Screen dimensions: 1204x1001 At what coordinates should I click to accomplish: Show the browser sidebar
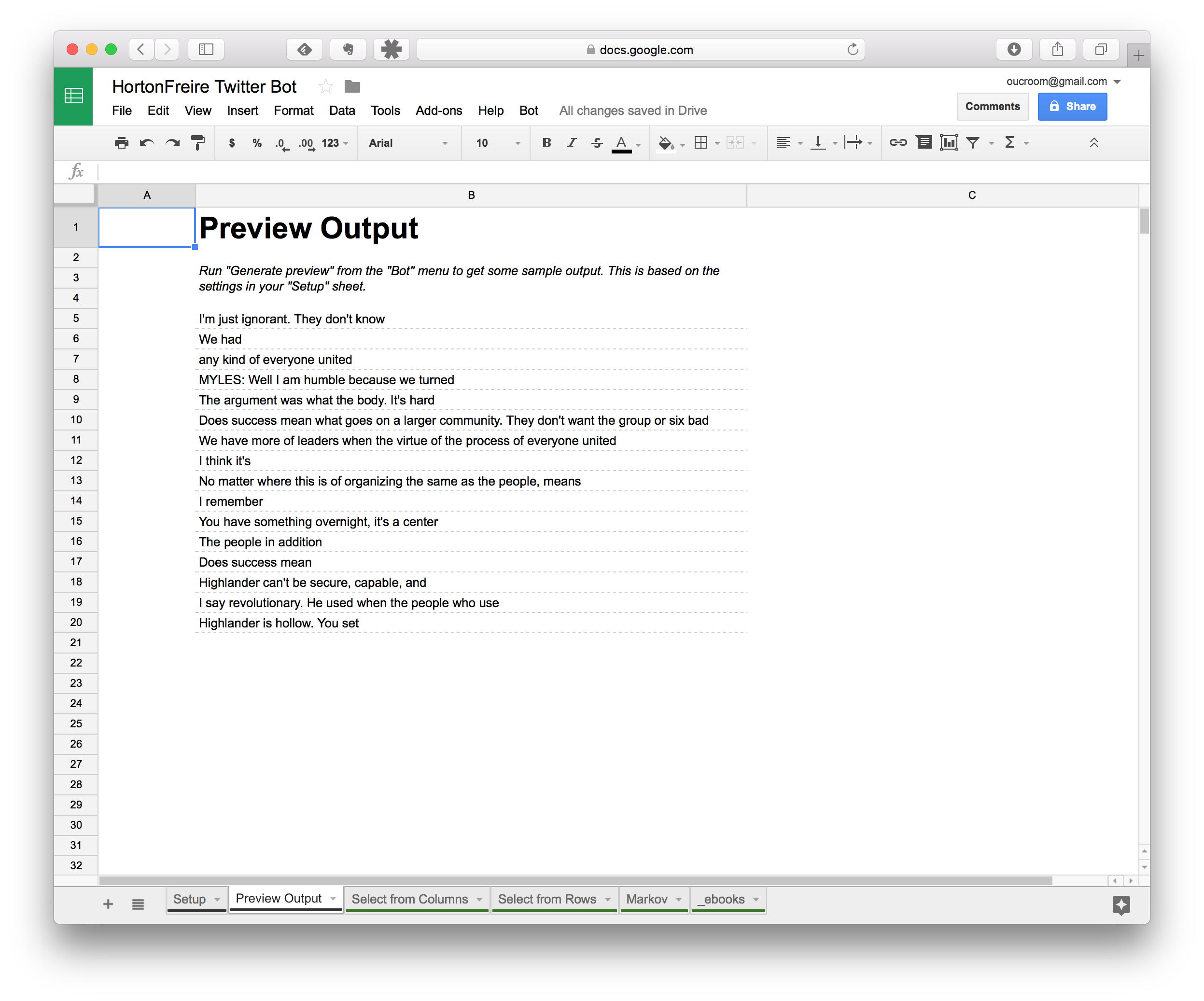[x=206, y=49]
